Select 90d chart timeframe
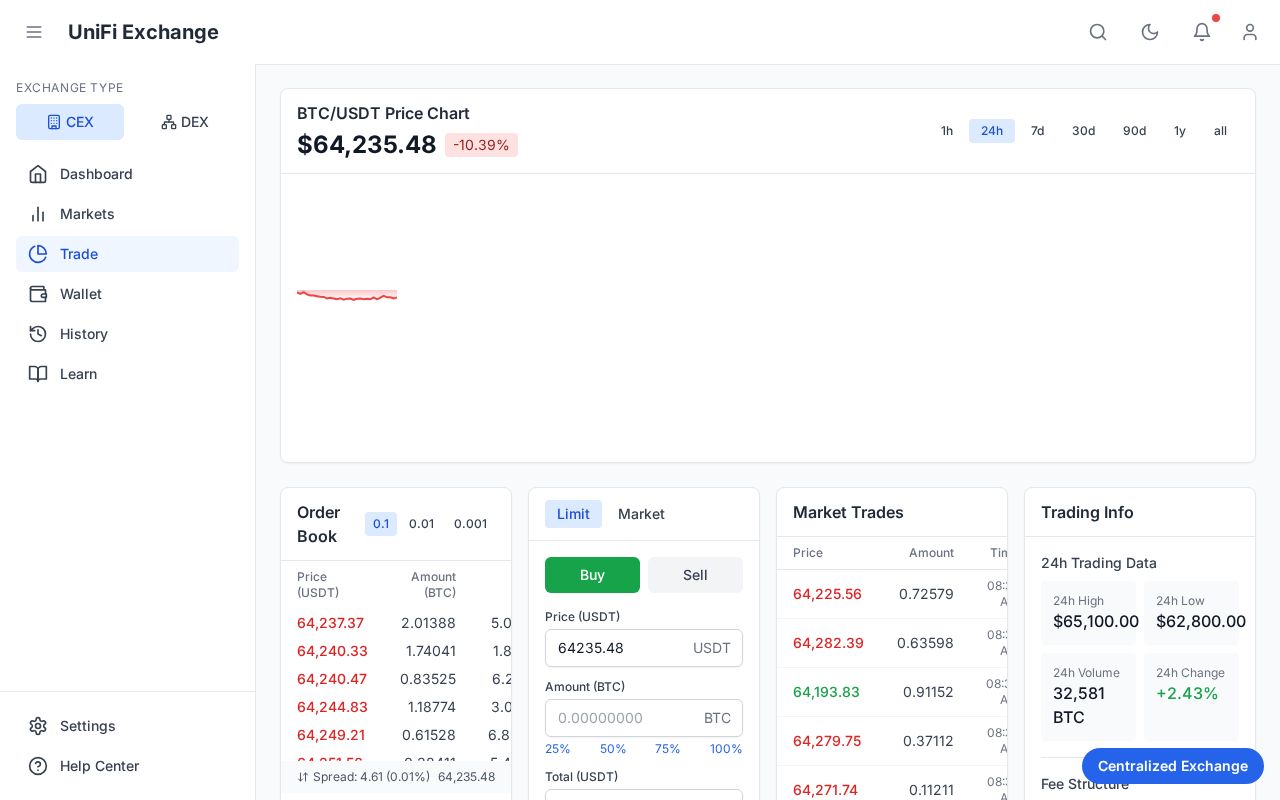Image resolution: width=1280 pixels, height=800 pixels. (1135, 131)
